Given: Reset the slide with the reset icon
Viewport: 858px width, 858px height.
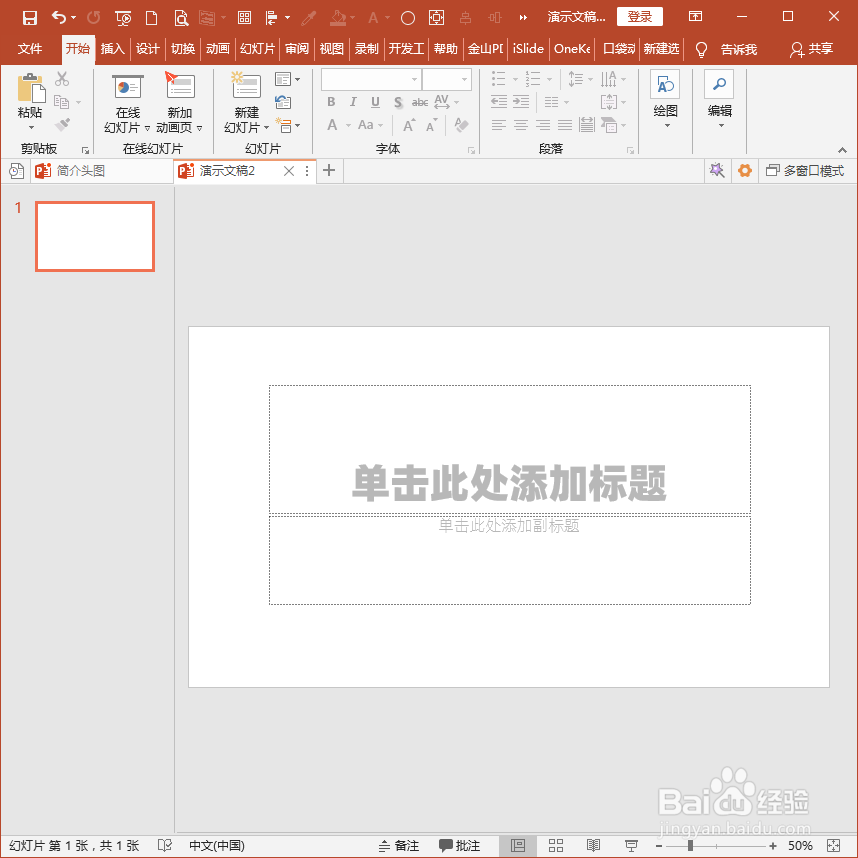Looking at the screenshot, I should 283,102.
